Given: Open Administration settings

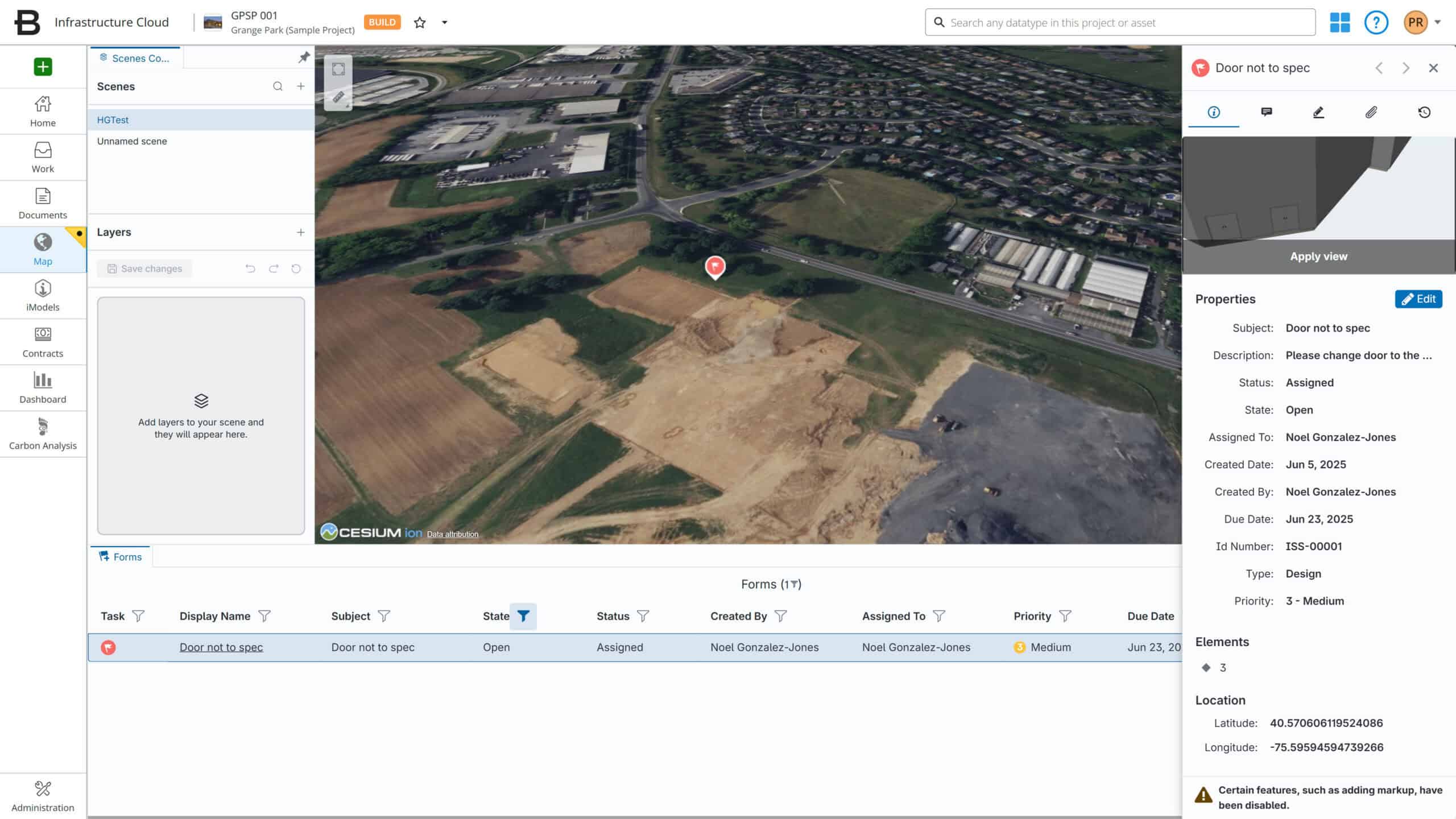Looking at the screenshot, I should (x=43, y=796).
